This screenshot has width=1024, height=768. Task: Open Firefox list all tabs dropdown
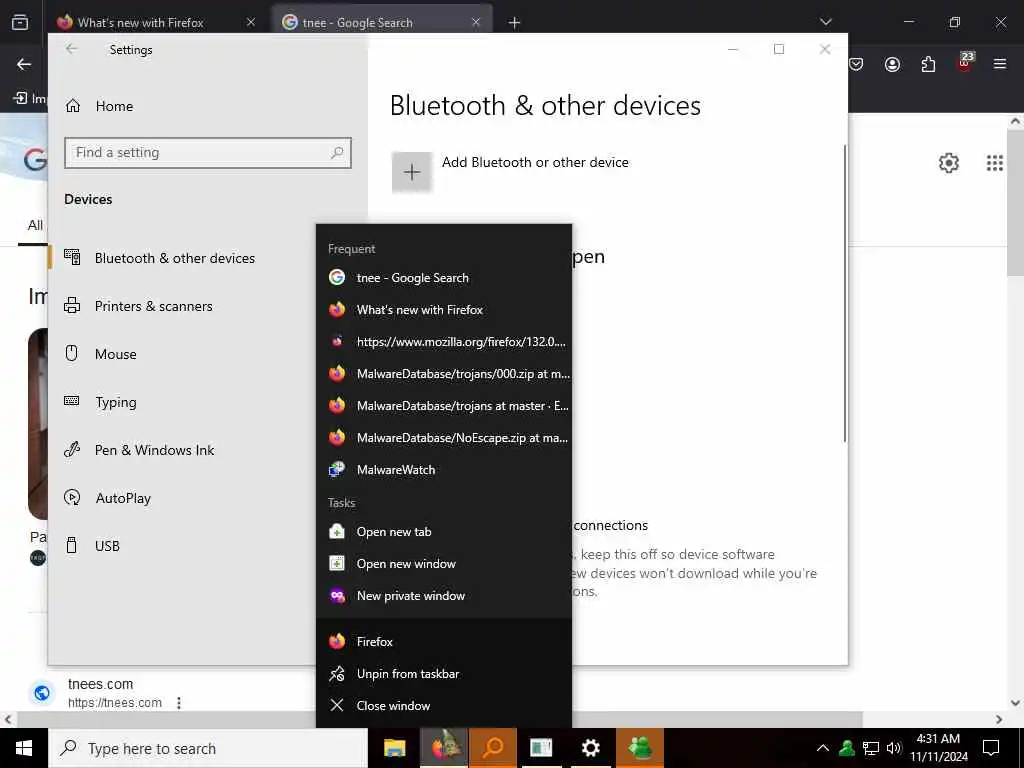pos(826,22)
